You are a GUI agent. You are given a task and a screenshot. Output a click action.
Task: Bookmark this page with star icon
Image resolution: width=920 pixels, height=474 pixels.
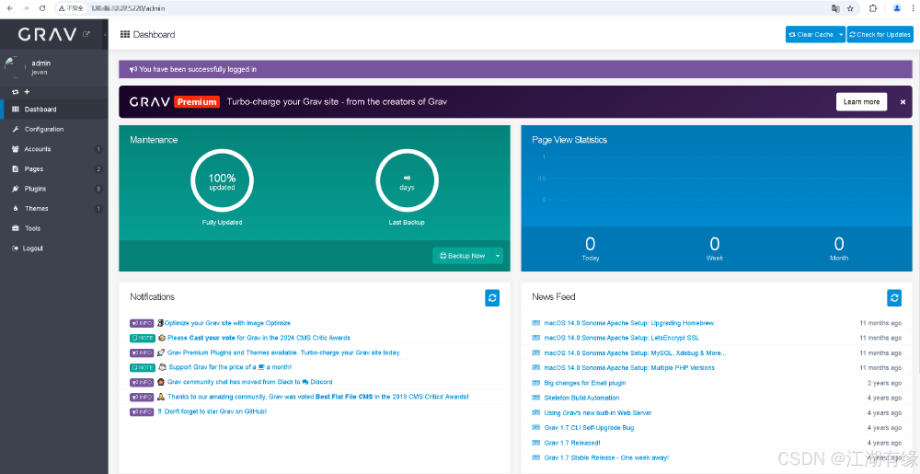(850, 8)
